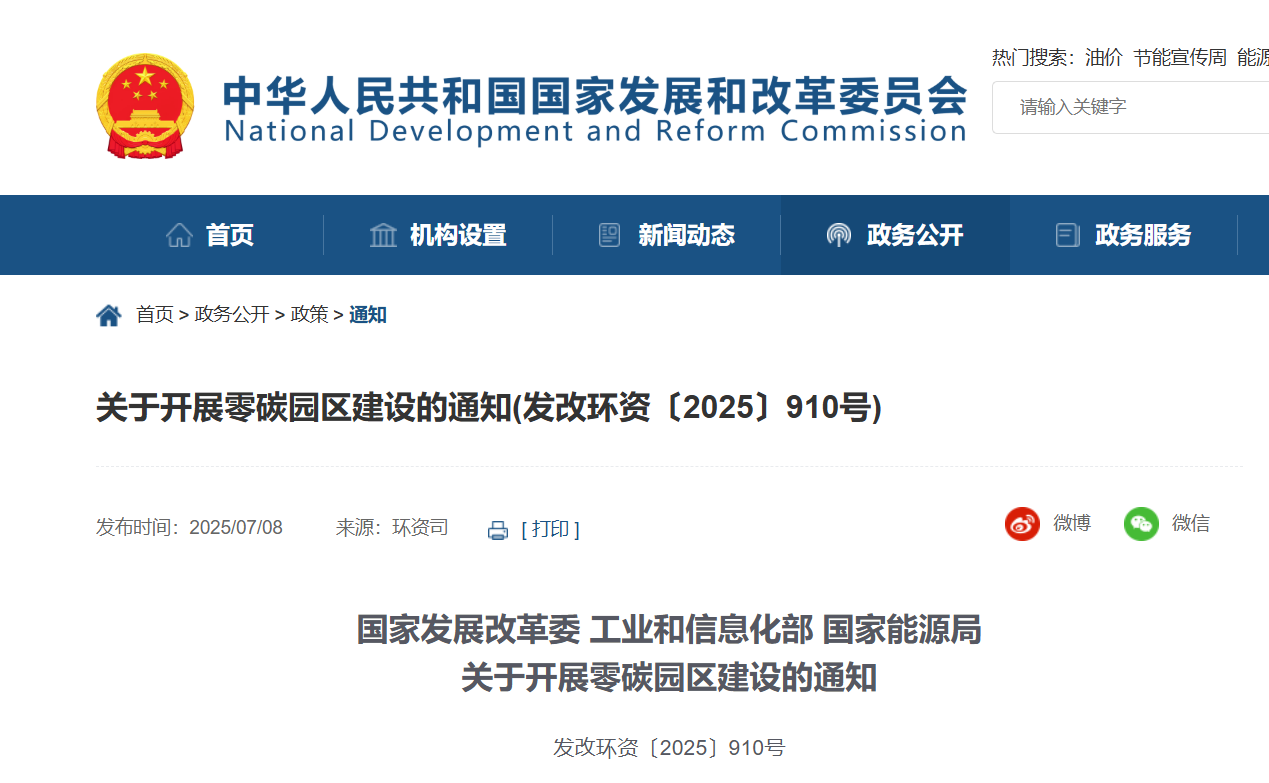Click the 政务公开 breadcrumb link

pyautogui.click(x=232, y=315)
